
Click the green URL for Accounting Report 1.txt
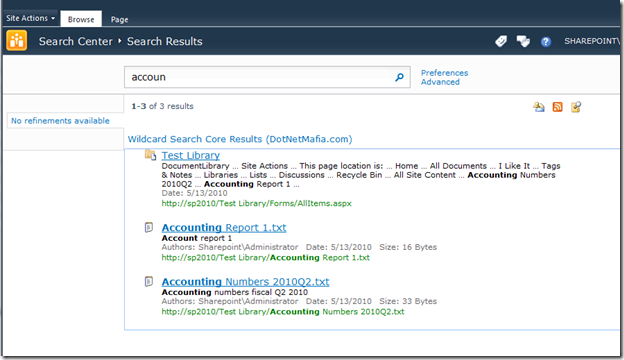(265, 257)
